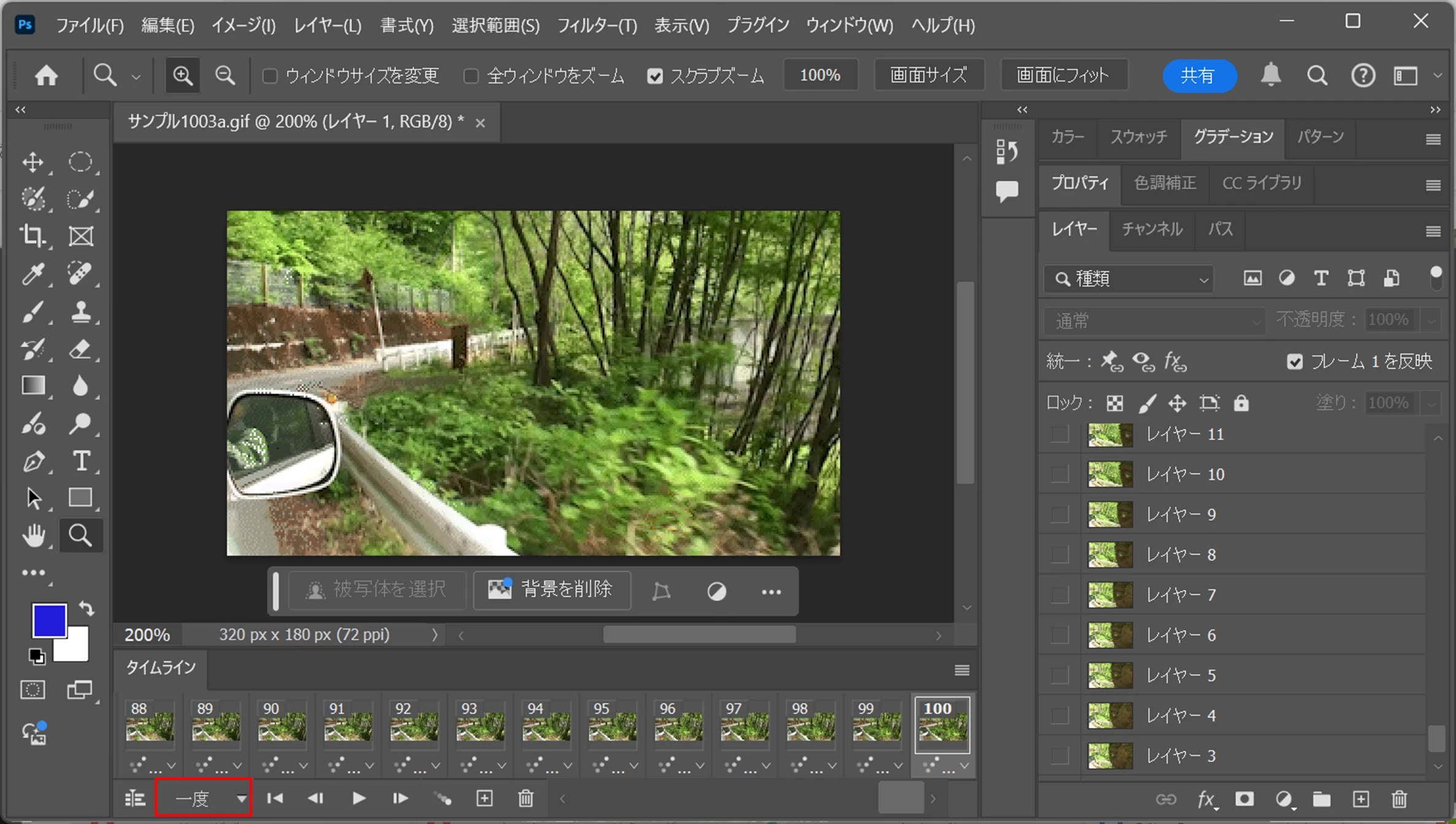Open the フィルター(T) menu
The height and width of the screenshot is (824, 1456).
pos(597,26)
